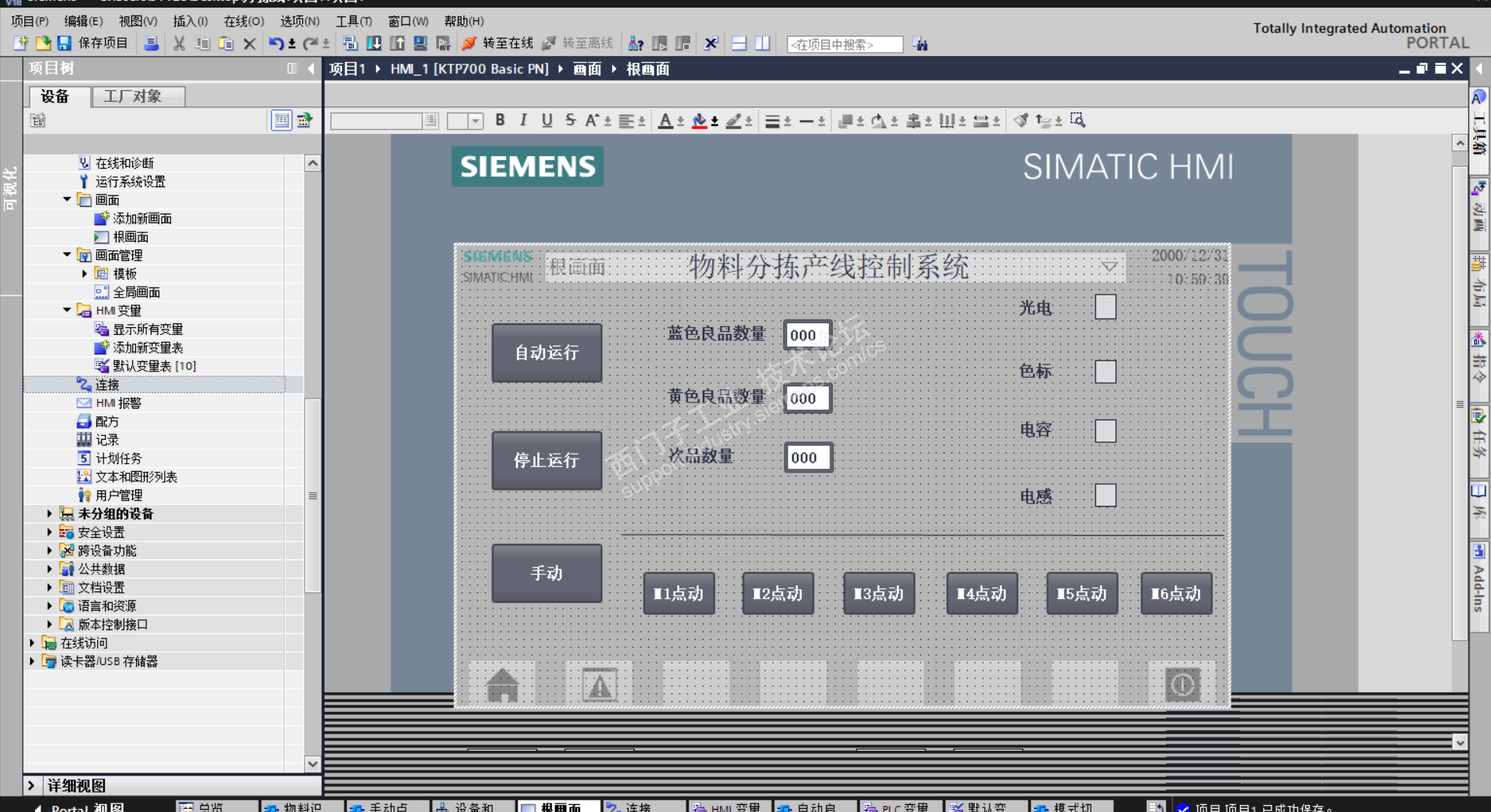Screen dimensions: 1491x812
Task: Select the 手动 button on HMI screen
Action: 546,573
